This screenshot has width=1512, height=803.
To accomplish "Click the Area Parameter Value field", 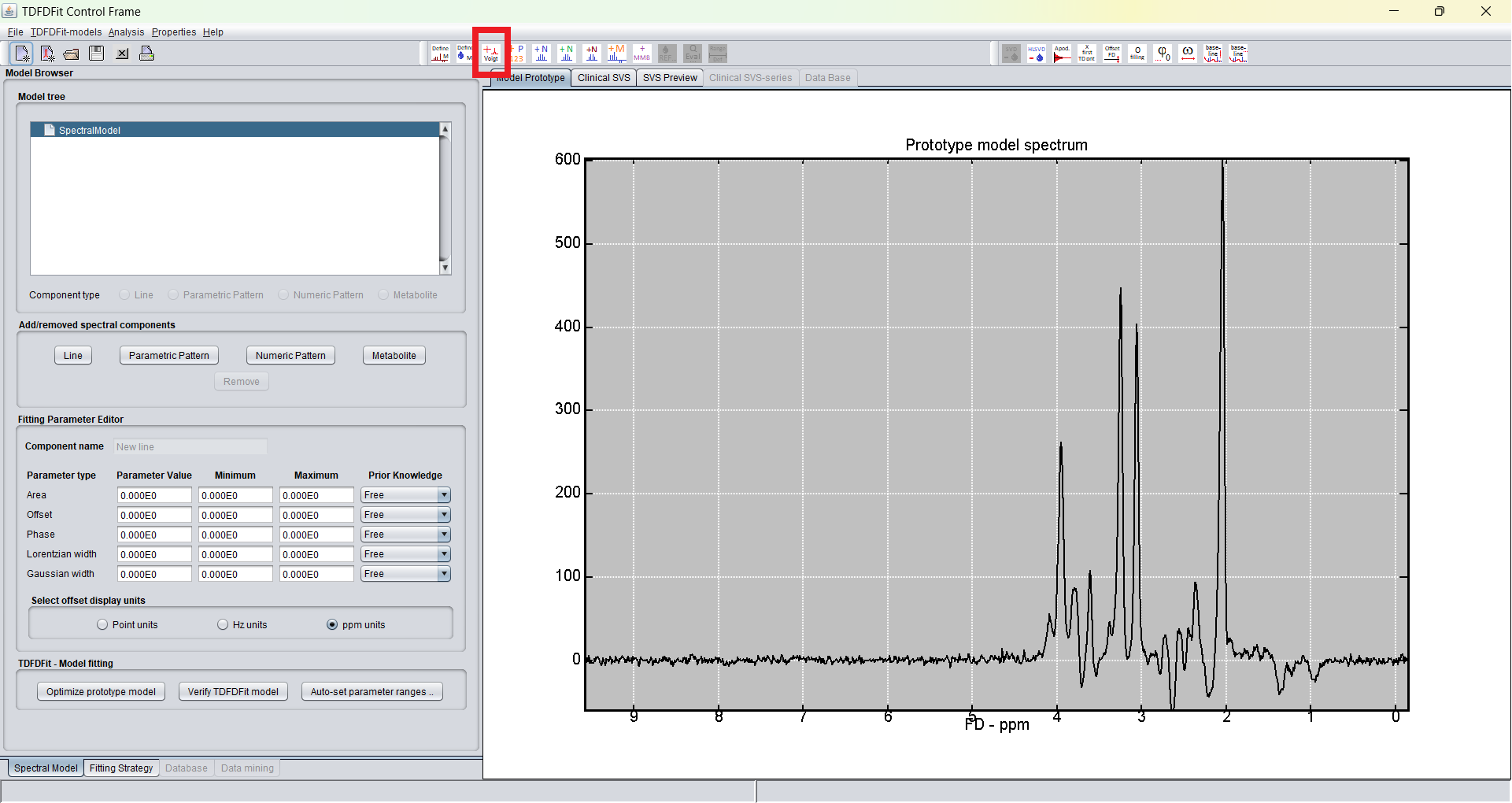I will coord(154,495).
